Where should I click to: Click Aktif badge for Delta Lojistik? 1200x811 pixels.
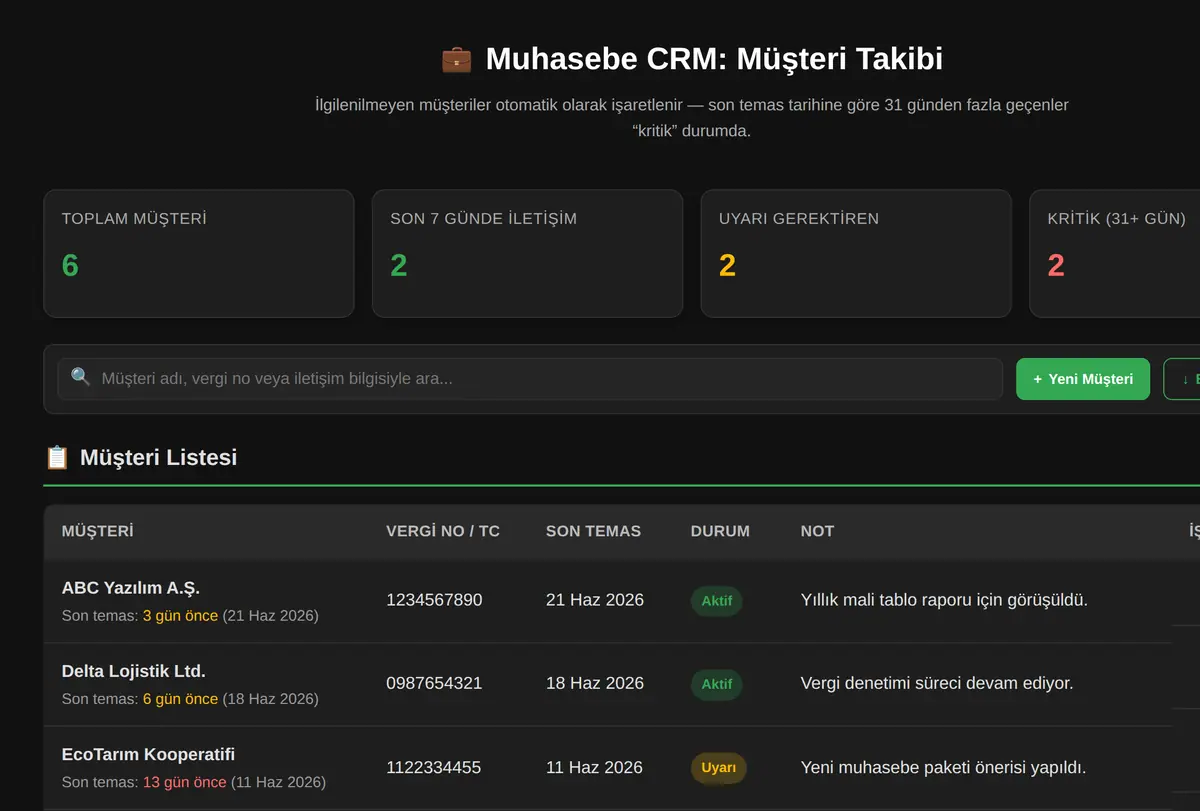pos(716,684)
